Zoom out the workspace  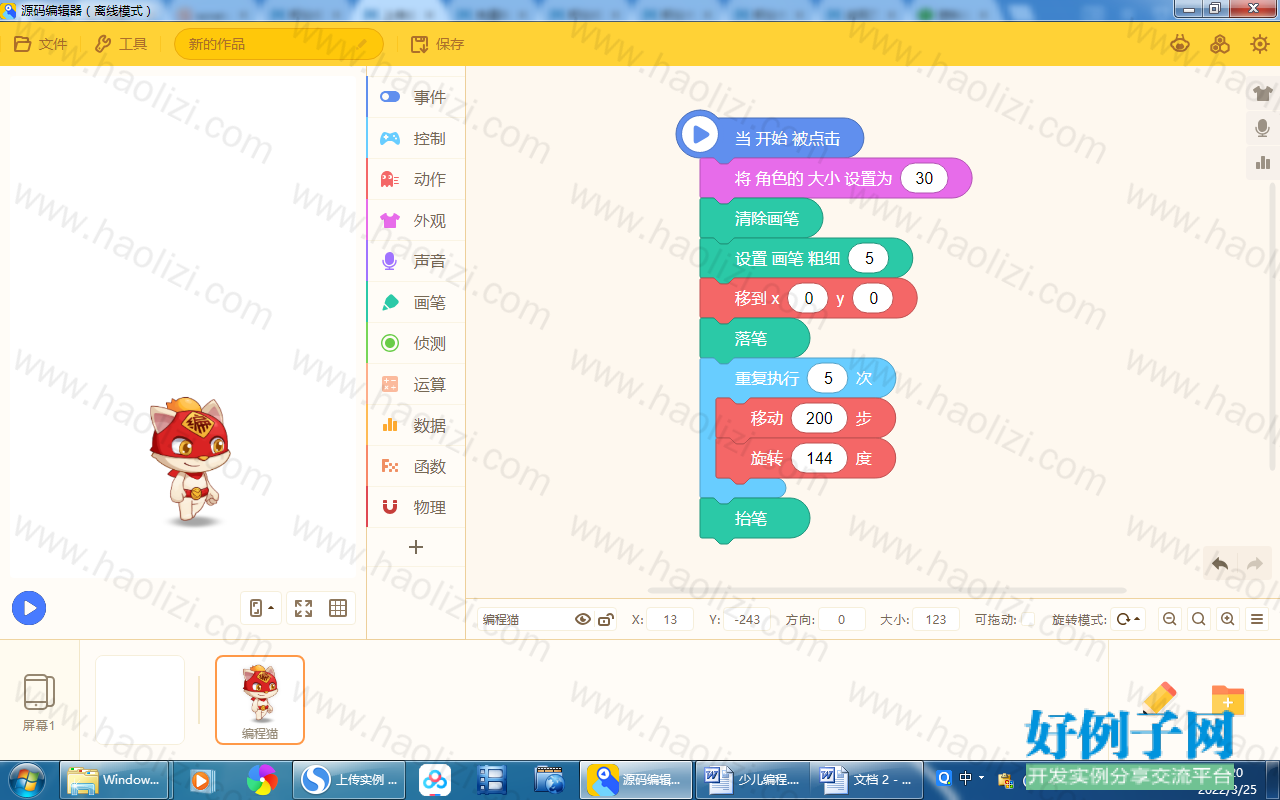pyautogui.click(x=1169, y=619)
